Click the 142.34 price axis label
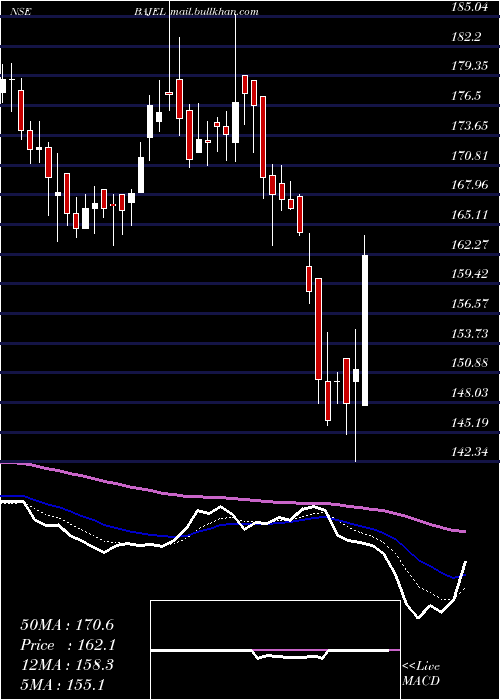This screenshot has width=500, height=700. tap(470, 452)
